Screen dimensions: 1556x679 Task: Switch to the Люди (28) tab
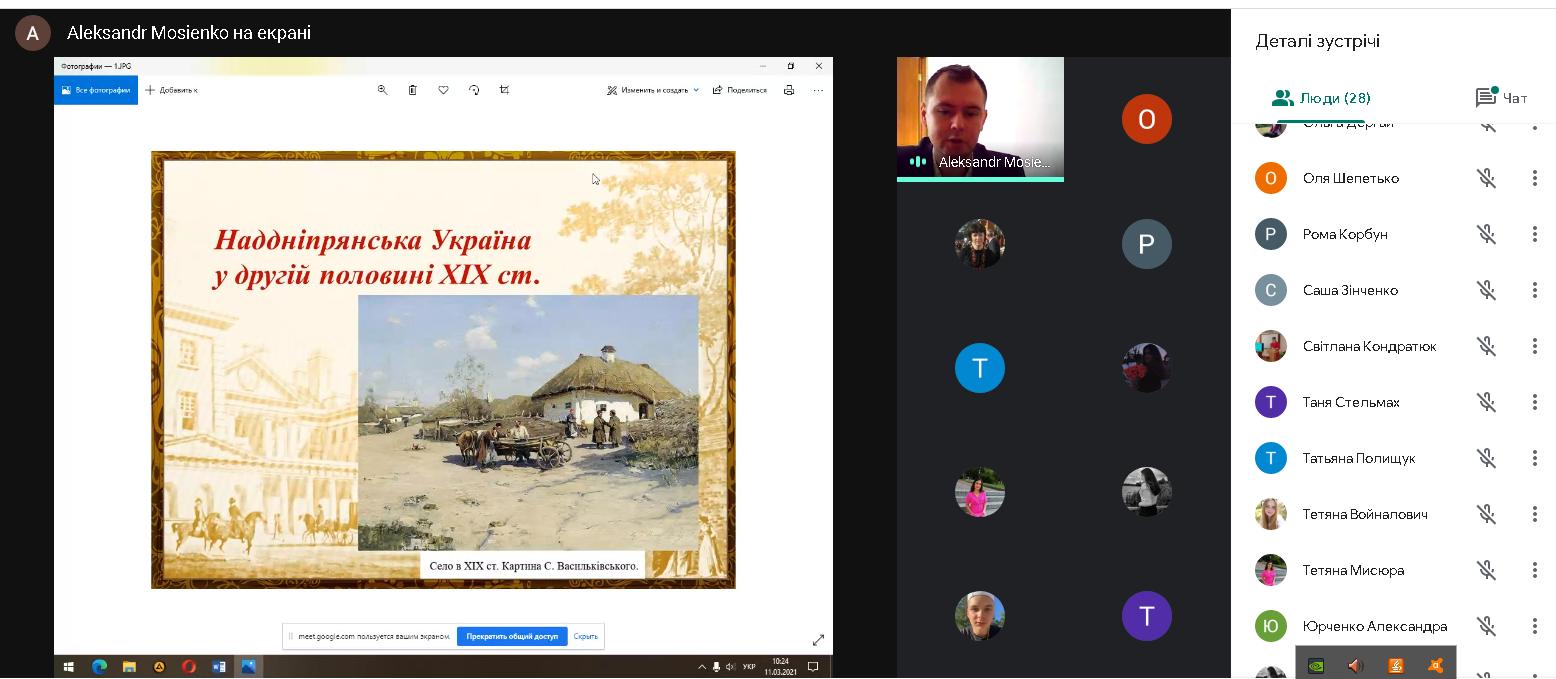1320,98
